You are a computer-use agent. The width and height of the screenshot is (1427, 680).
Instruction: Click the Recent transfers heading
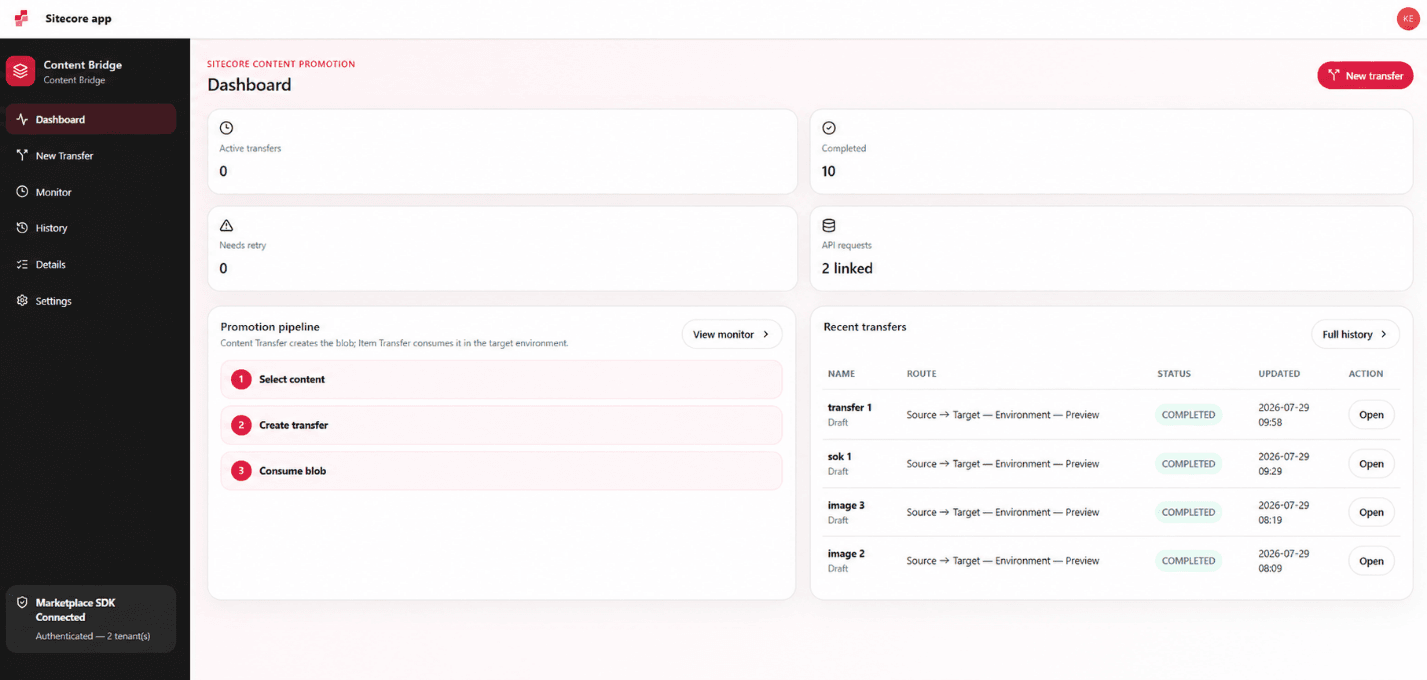click(x=865, y=327)
